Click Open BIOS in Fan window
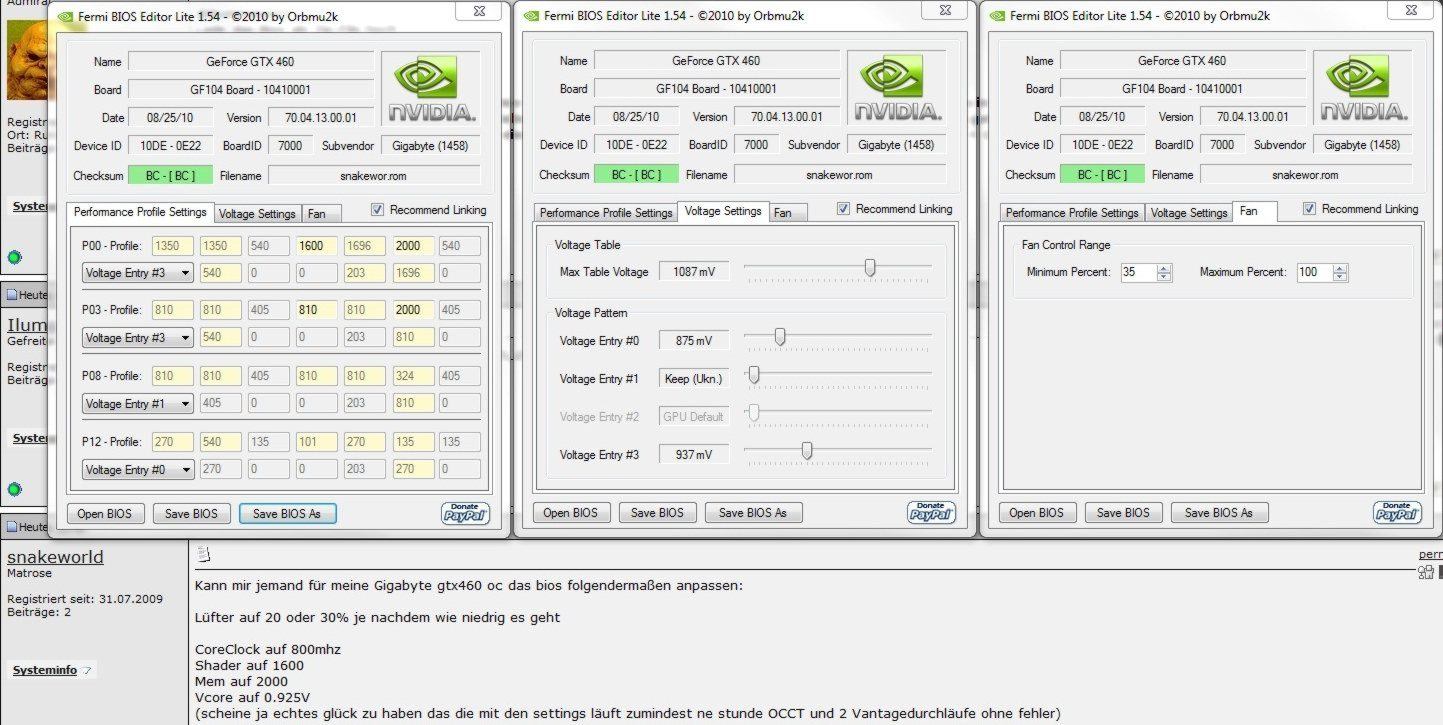The image size is (1443, 725). (1037, 513)
